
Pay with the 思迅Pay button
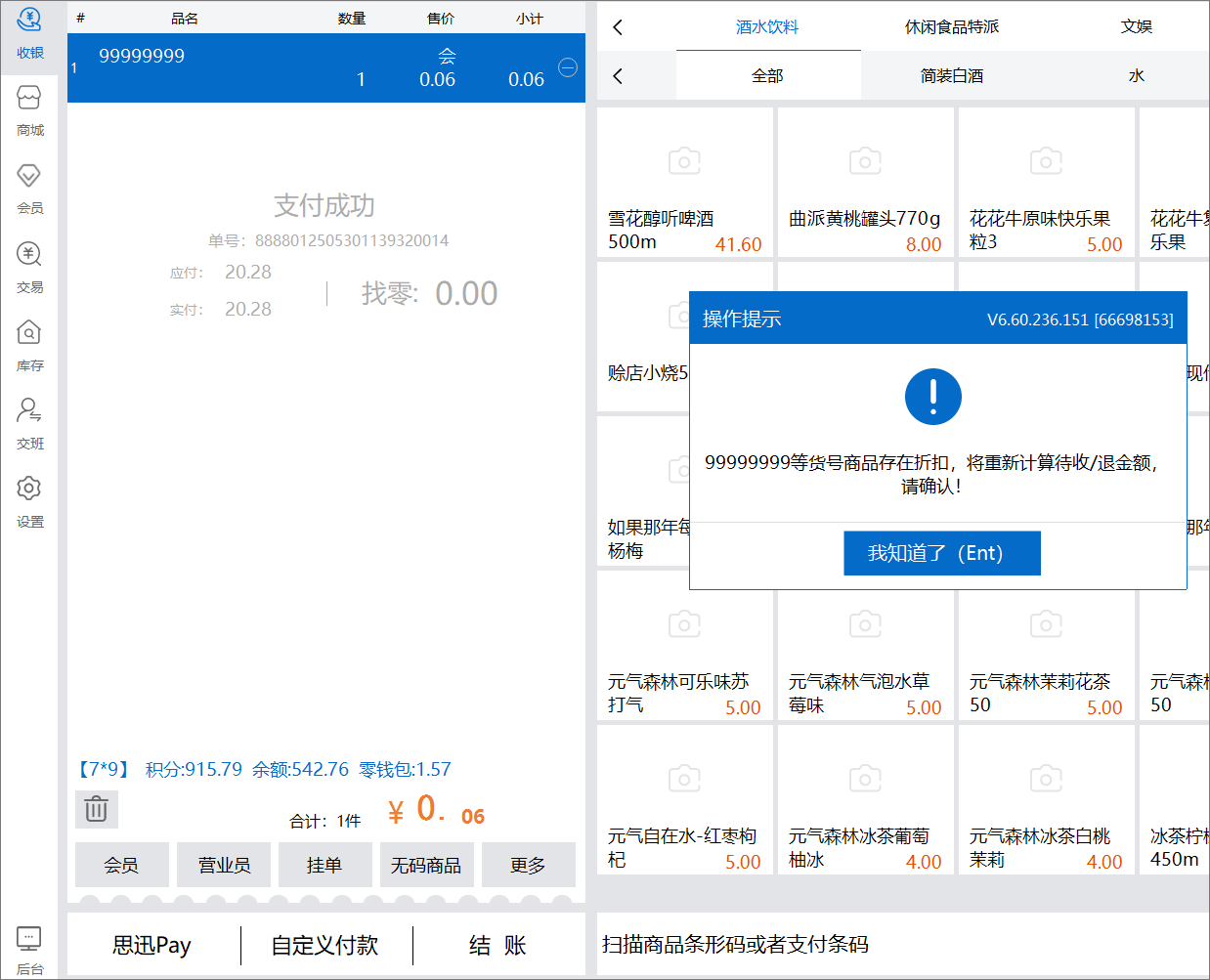pyautogui.click(x=152, y=945)
